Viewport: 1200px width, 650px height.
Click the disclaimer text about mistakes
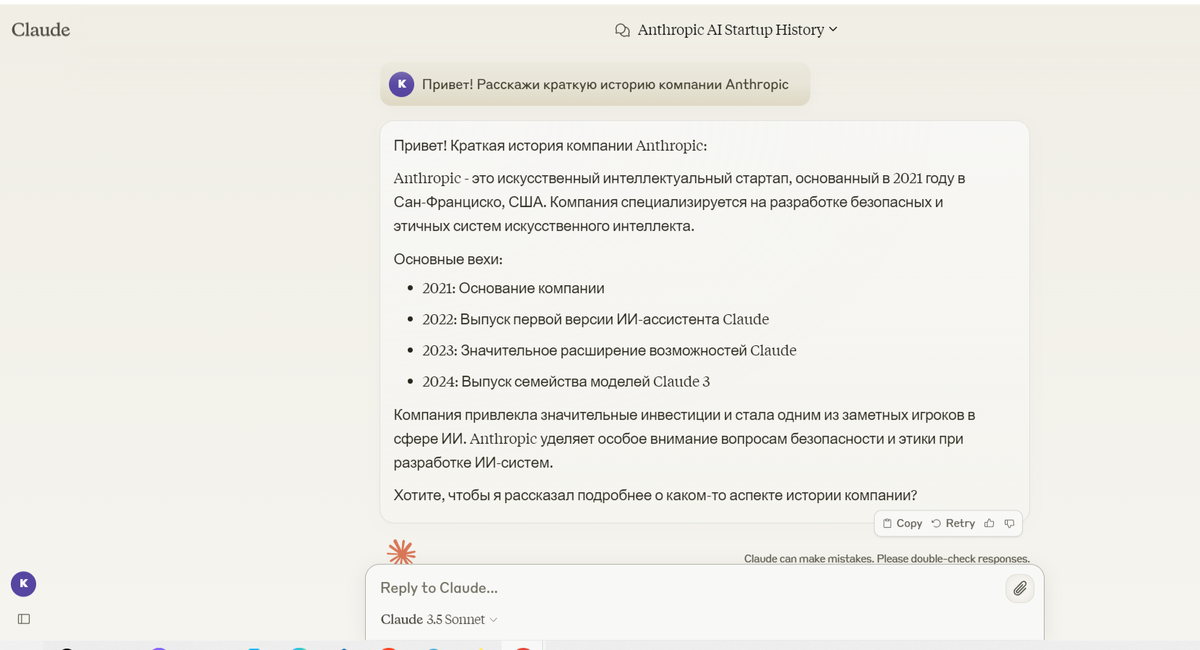(x=886, y=559)
